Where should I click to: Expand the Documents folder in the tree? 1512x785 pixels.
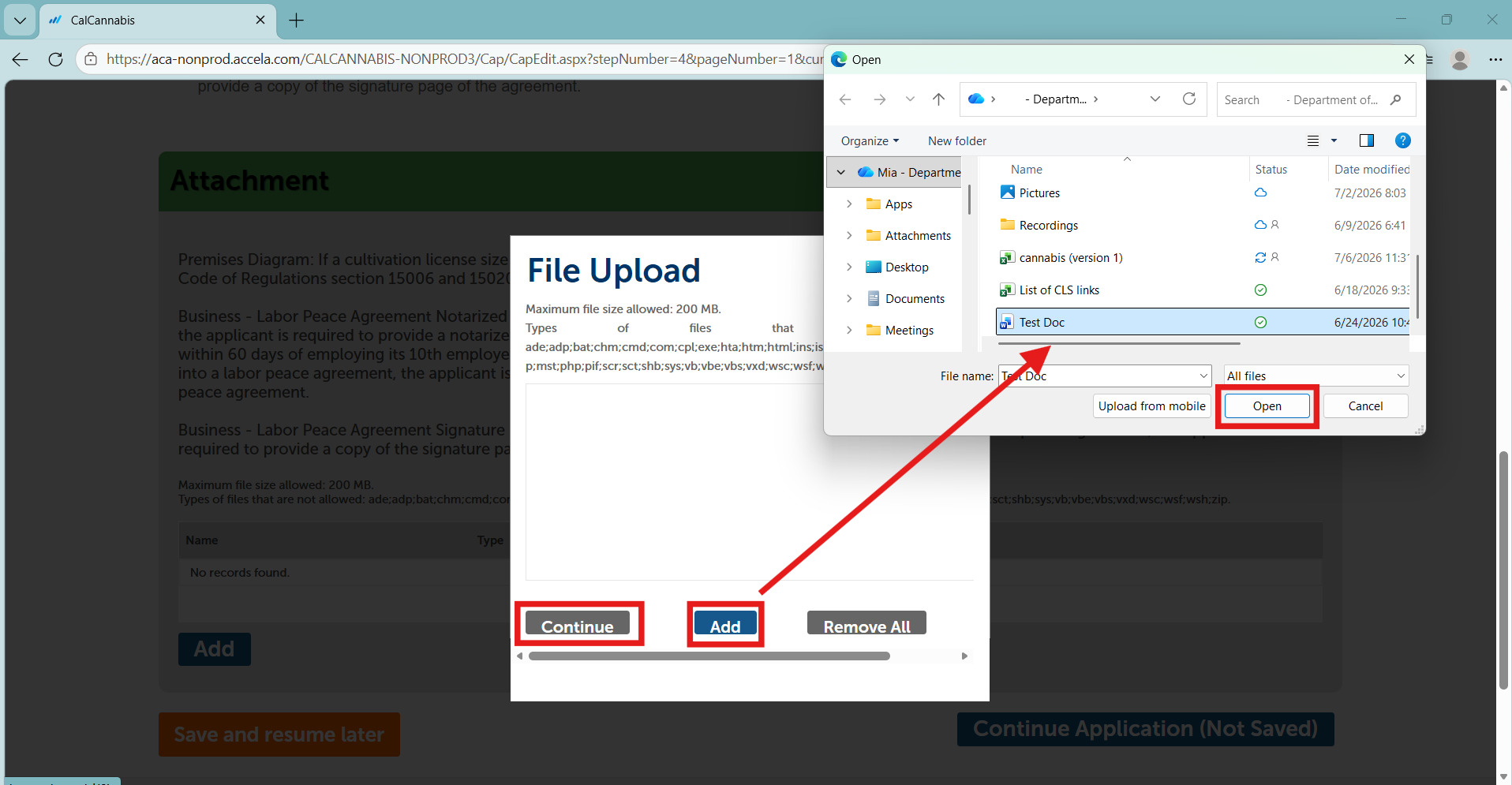849,298
